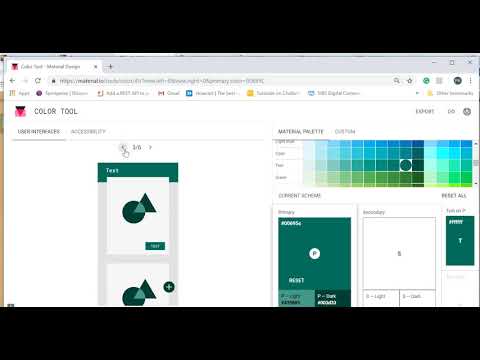480x360 pixels.
Task: Open the bookmark next to the Apps shortcut
Action: coord(62,93)
